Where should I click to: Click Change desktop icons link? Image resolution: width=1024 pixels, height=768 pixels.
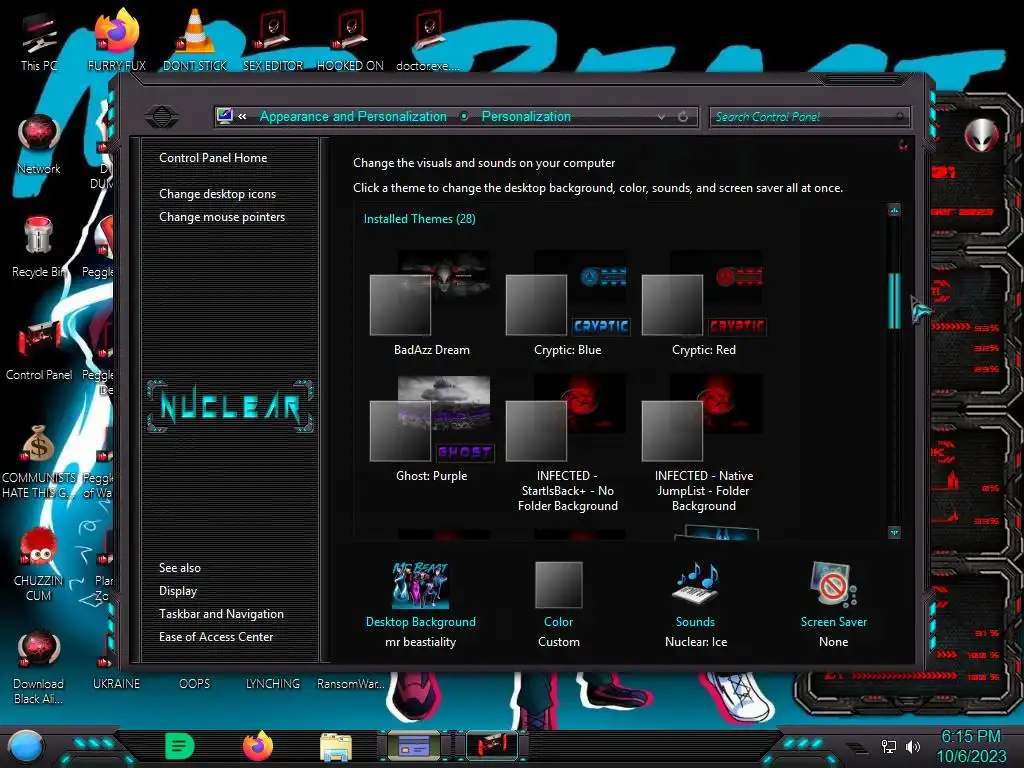click(217, 194)
